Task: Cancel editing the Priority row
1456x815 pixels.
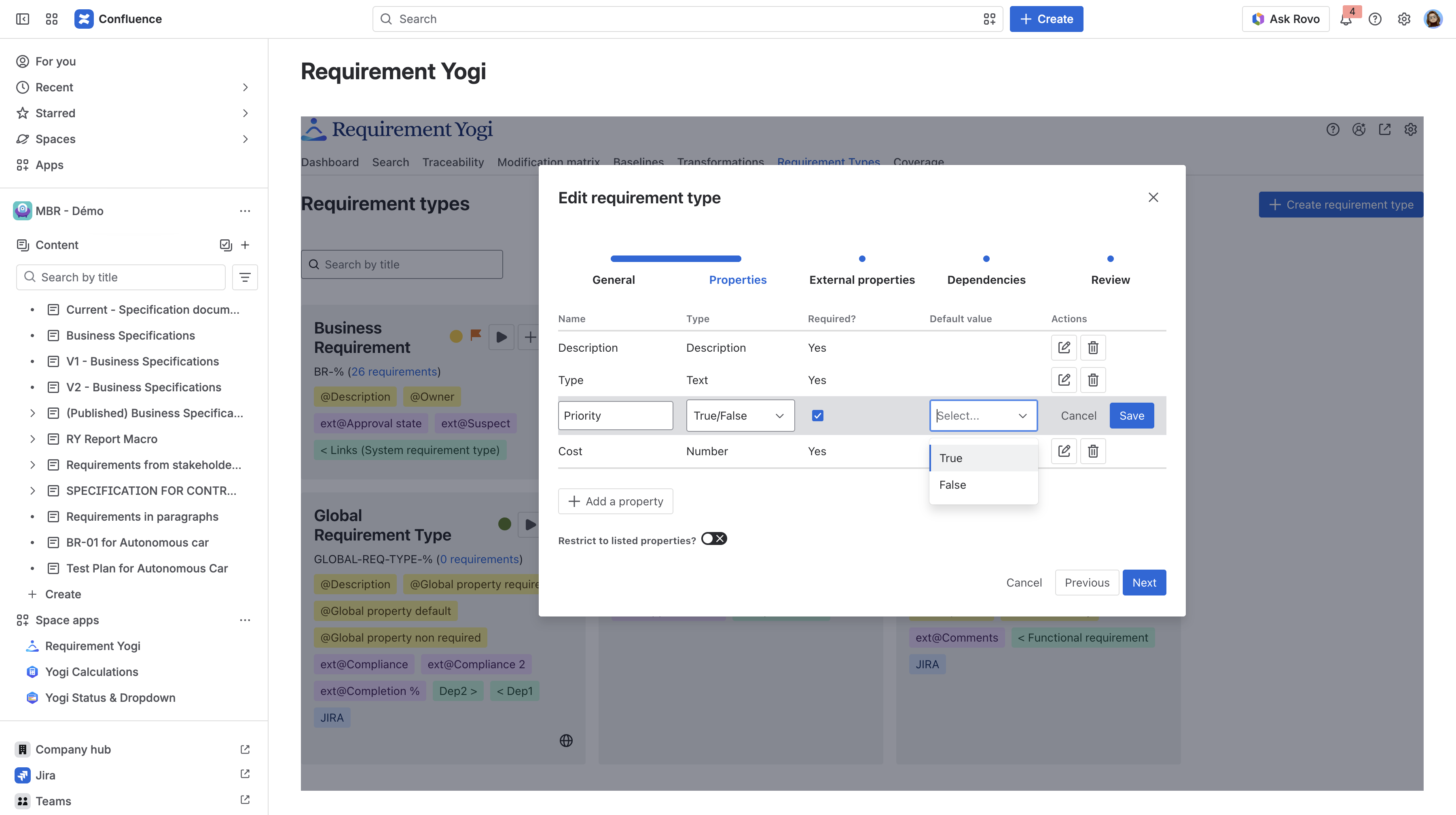Action: point(1078,416)
